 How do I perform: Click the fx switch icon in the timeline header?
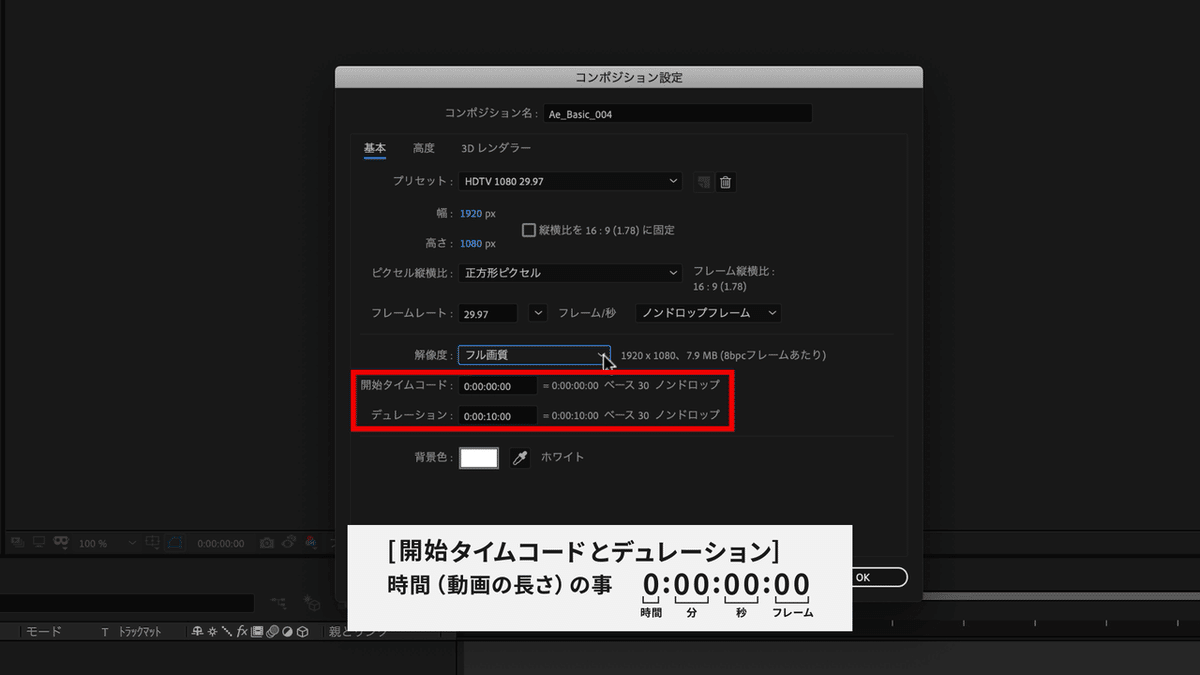pyautogui.click(x=241, y=631)
